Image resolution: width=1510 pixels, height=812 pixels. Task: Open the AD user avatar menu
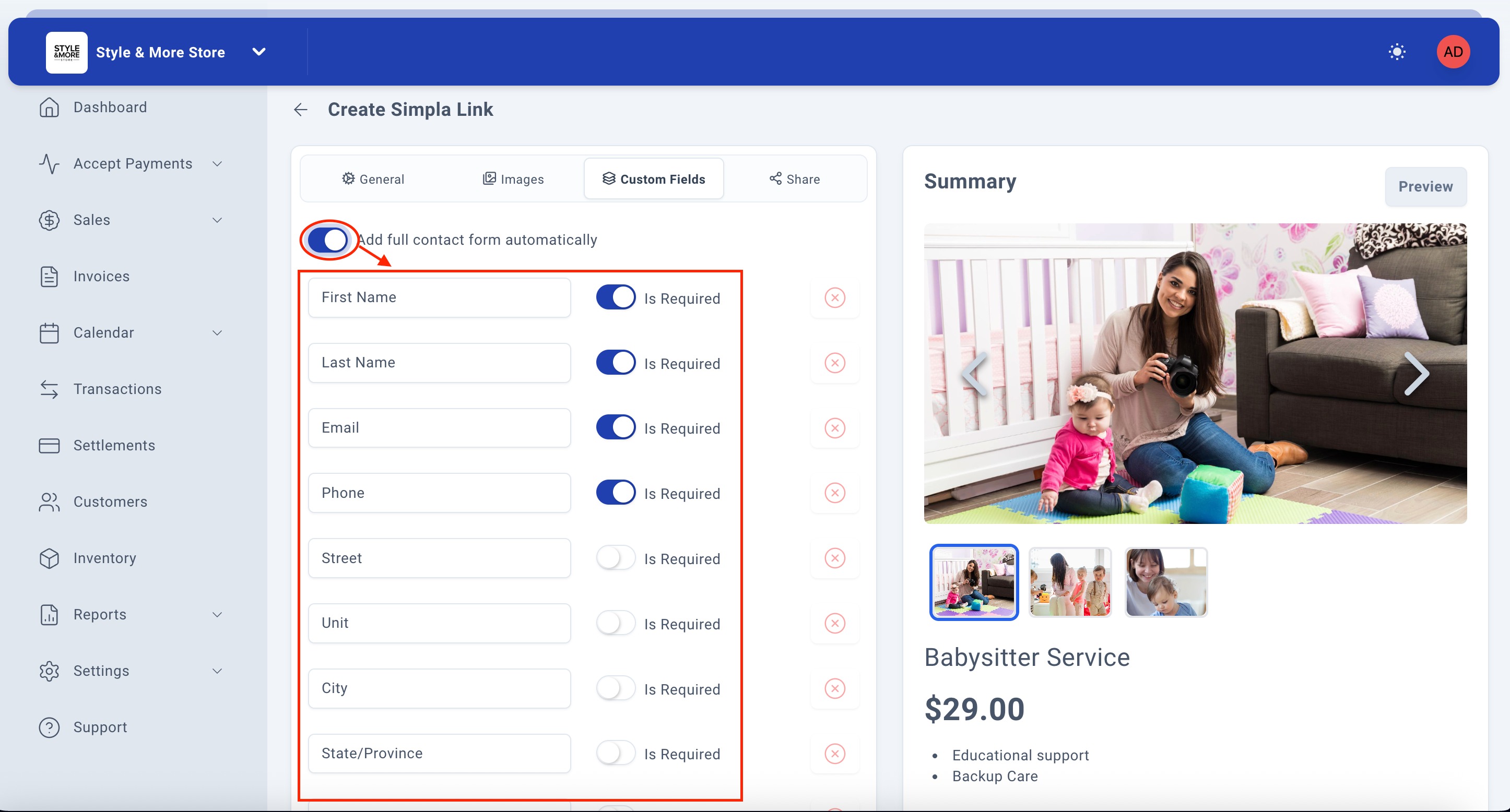coord(1453,52)
